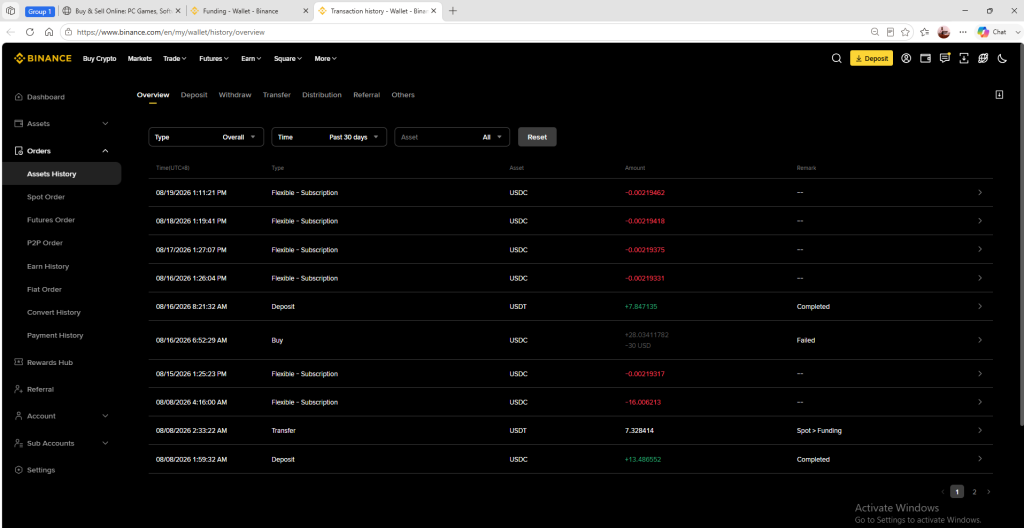Open details arrow for Transfer USDT row

tap(980, 430)
